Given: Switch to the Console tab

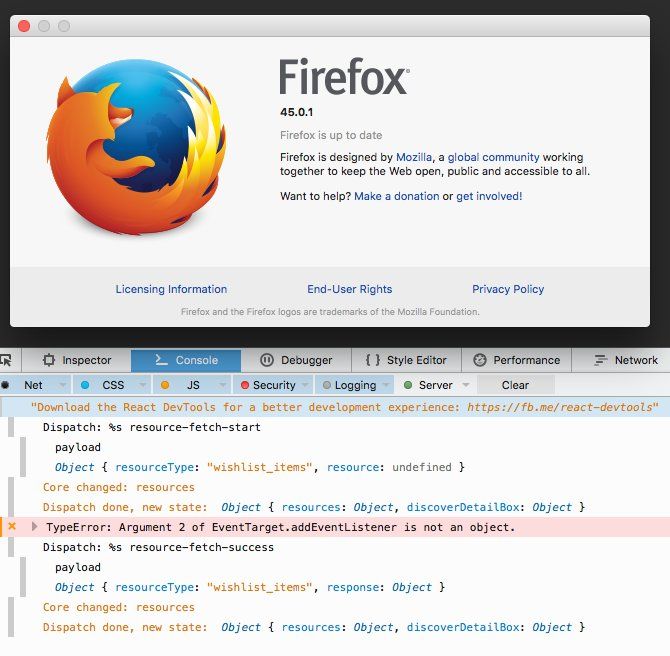Looking at the screenshot, I should pyautogui.click(x=186, y=360).
